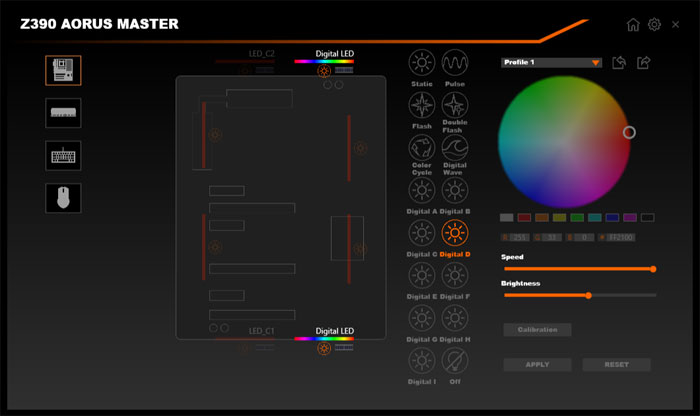Pick the teal color swatch

(595, 217)
